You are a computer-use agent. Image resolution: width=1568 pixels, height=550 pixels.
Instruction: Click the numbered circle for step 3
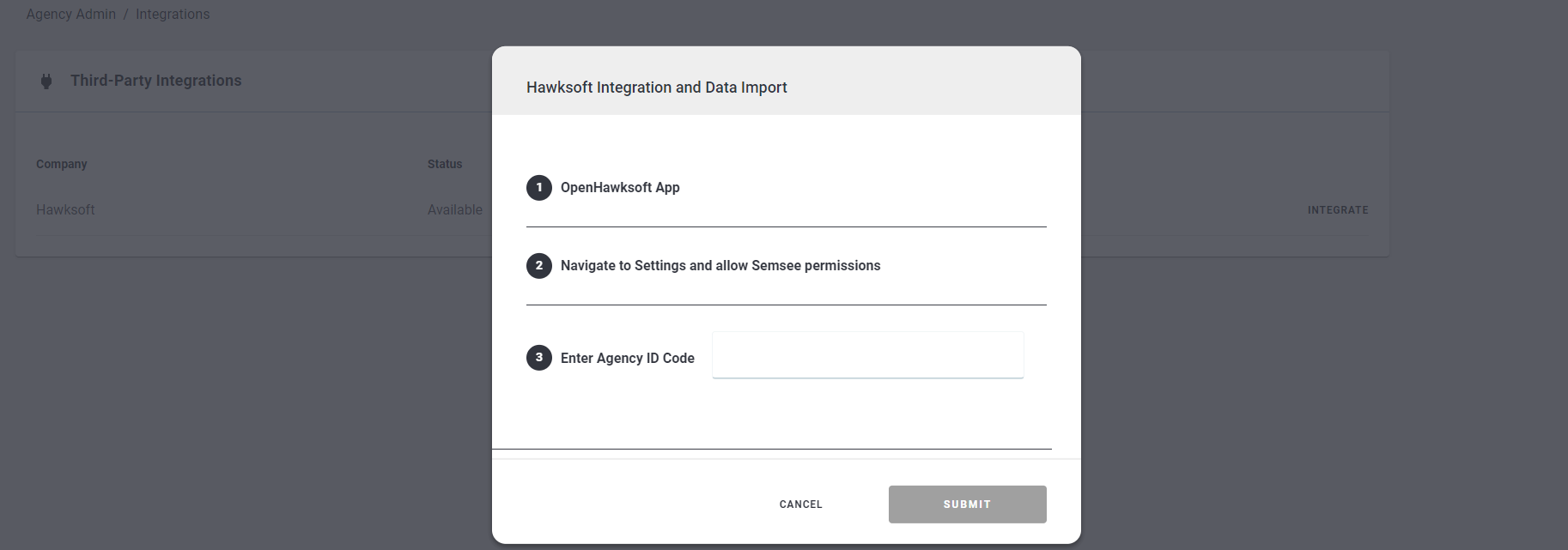[538, 357]
